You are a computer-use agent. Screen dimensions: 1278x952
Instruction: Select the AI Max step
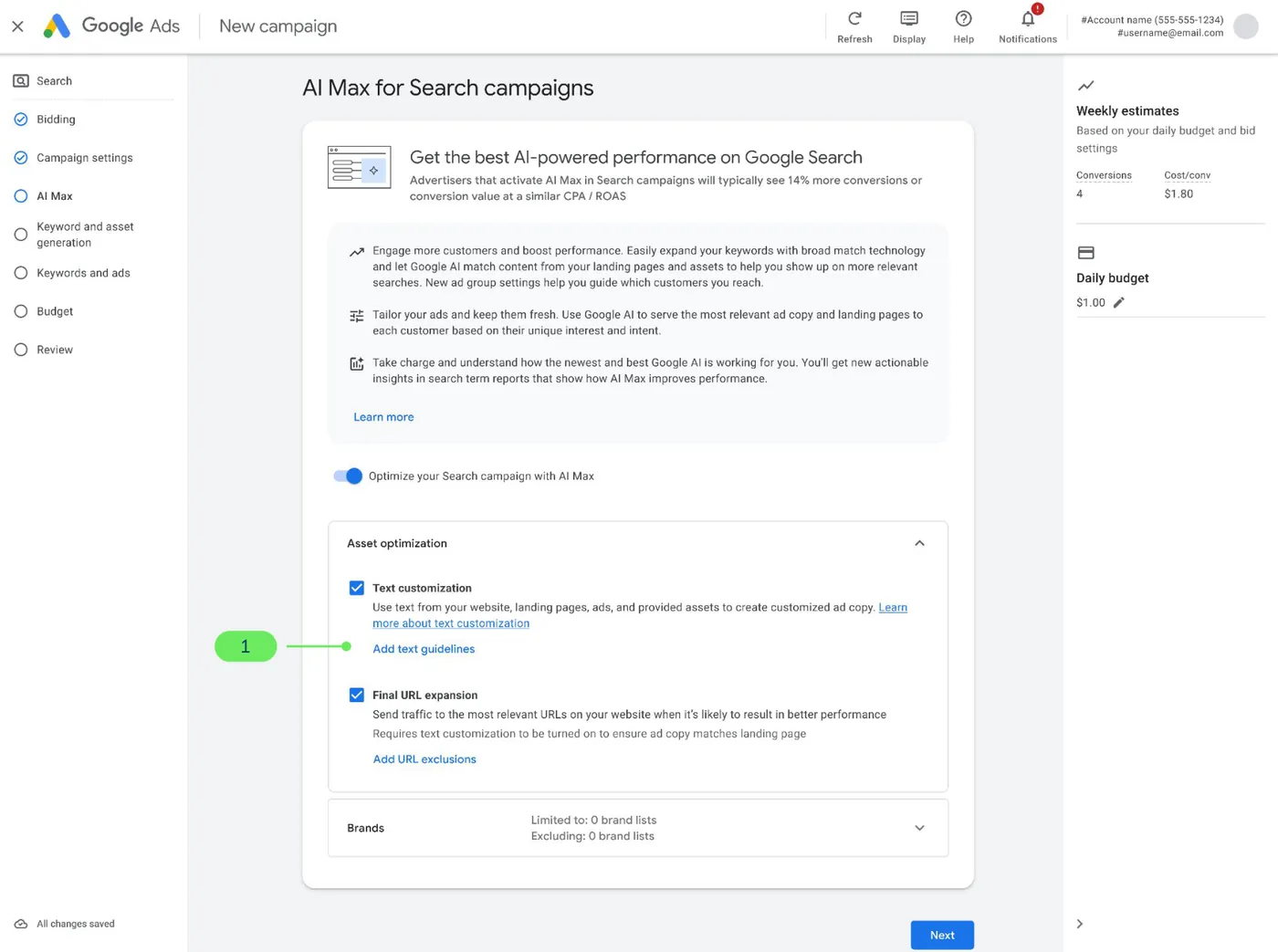click(x=55, y=196)
